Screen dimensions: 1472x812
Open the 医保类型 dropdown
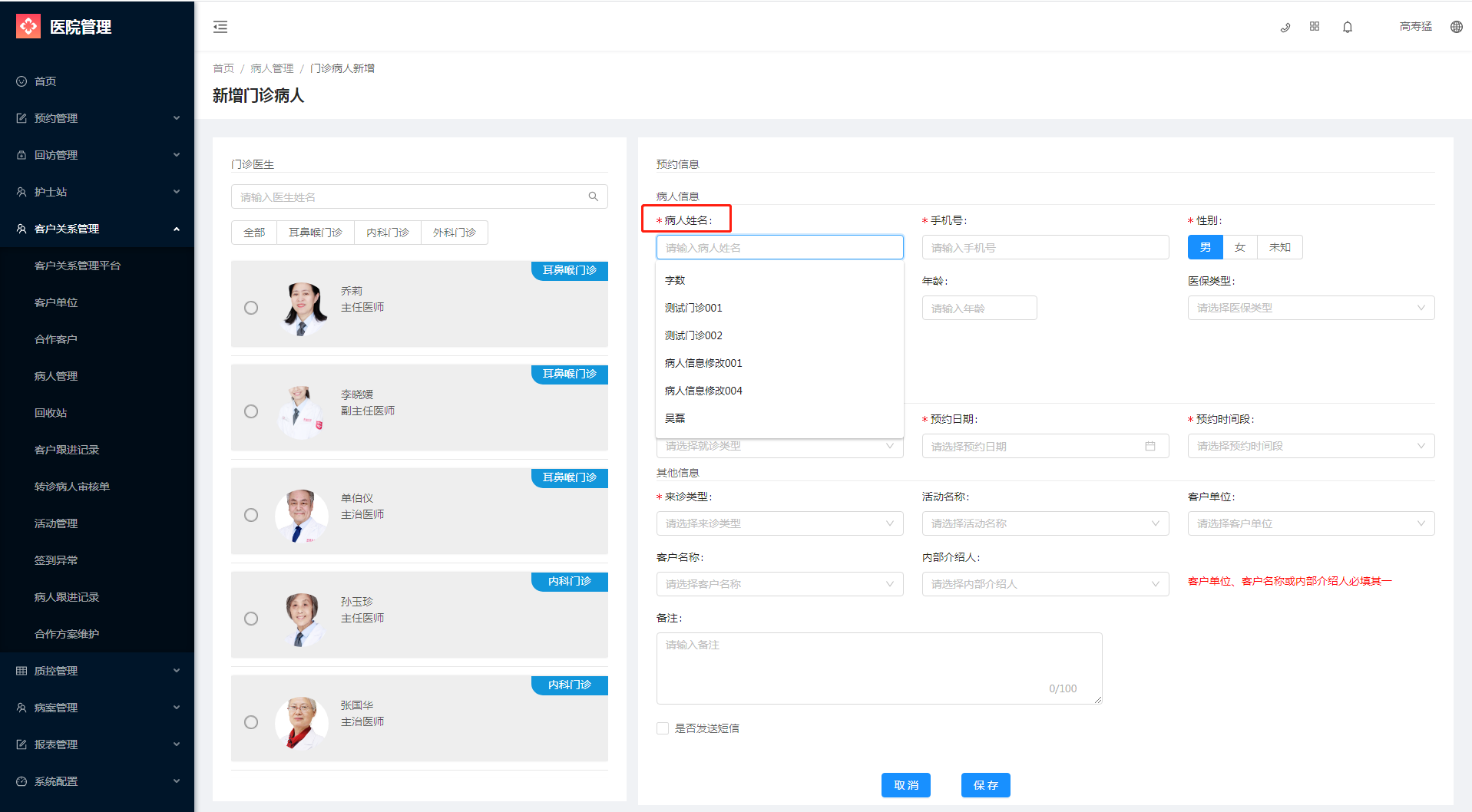click(1312, 308)
